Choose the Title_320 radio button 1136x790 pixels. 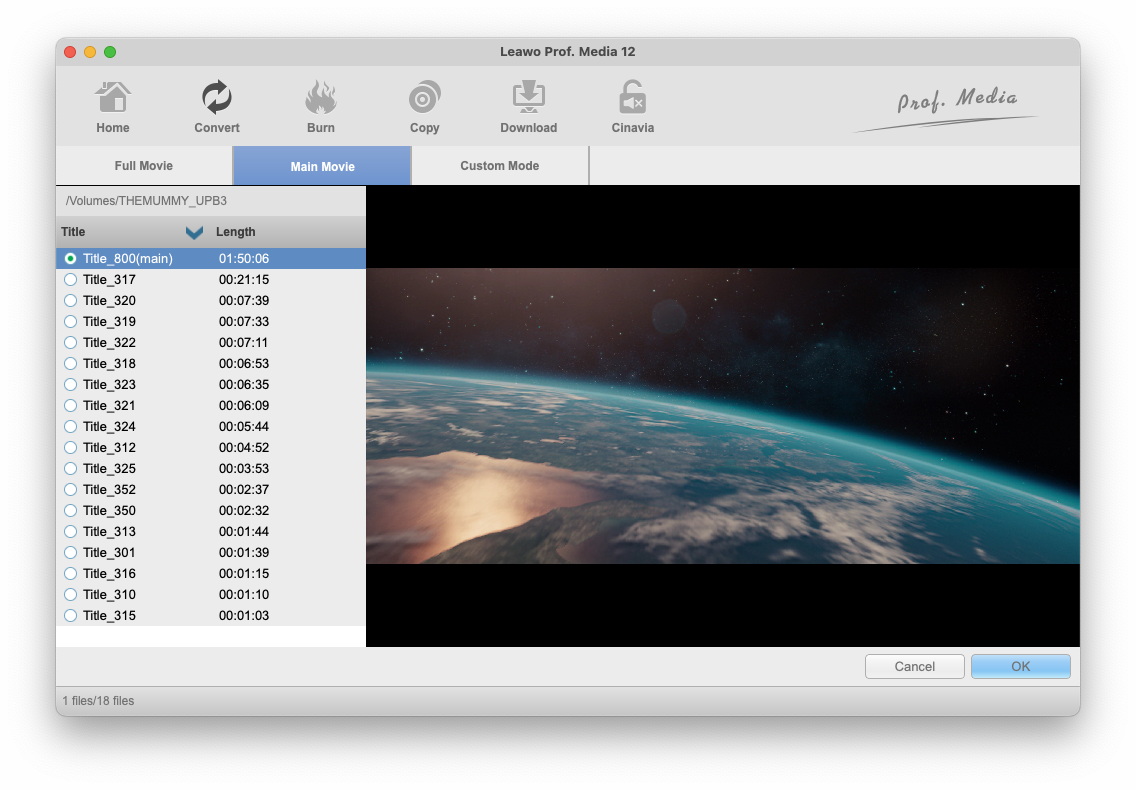coord(71,301)
